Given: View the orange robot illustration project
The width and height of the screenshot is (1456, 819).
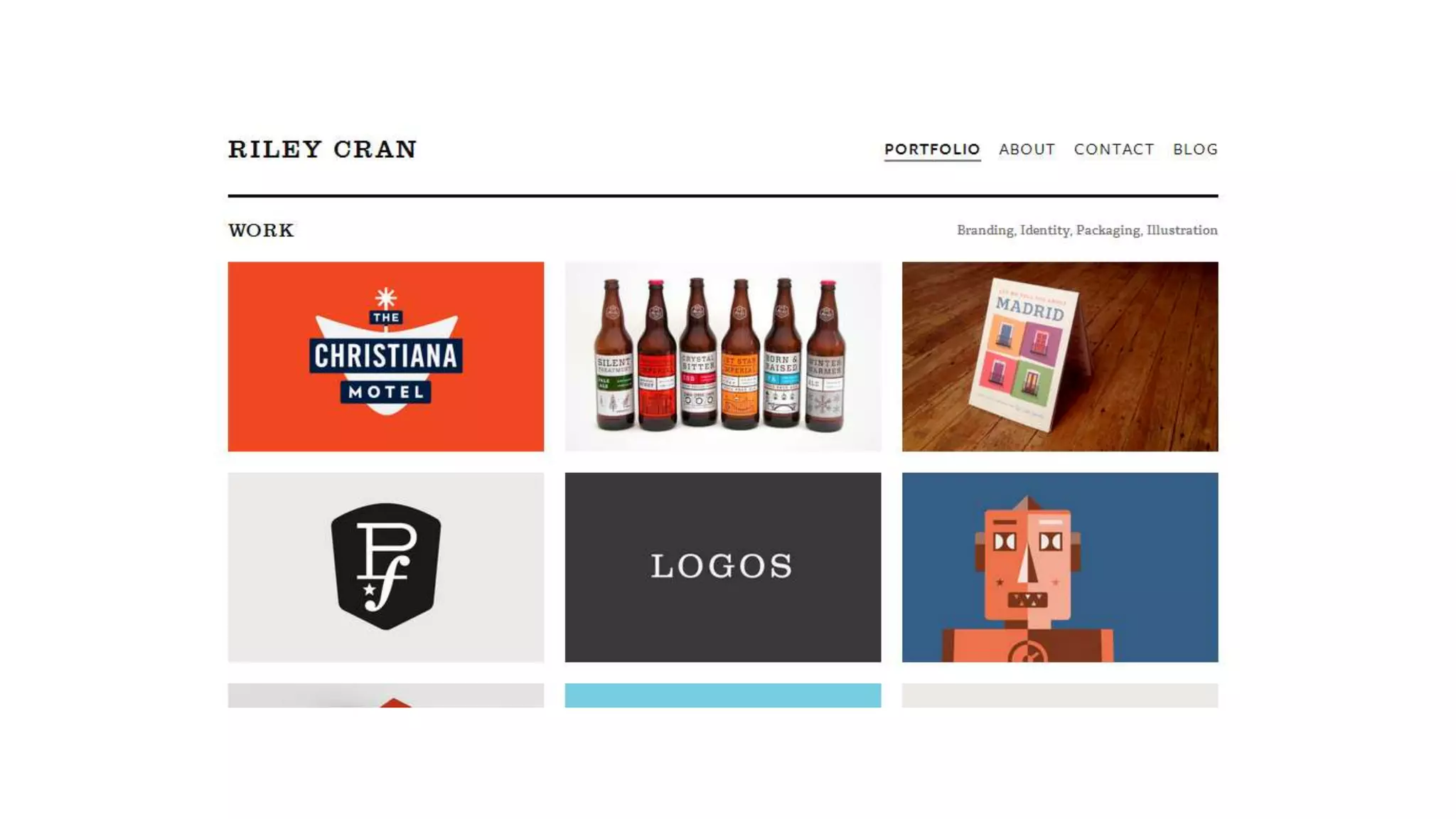Looking at the screenshot, I should [1059, 567].
